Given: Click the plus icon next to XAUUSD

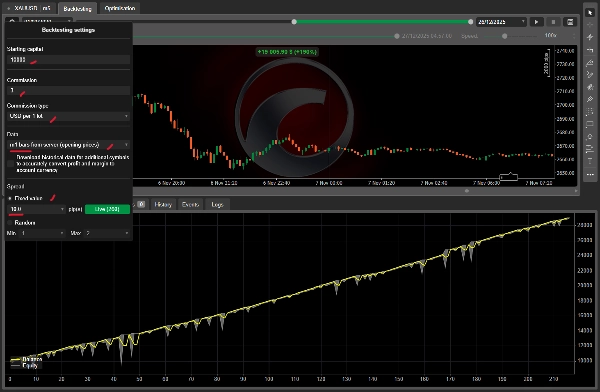Looking at the screenshot, I should click(x=8, y=8).
